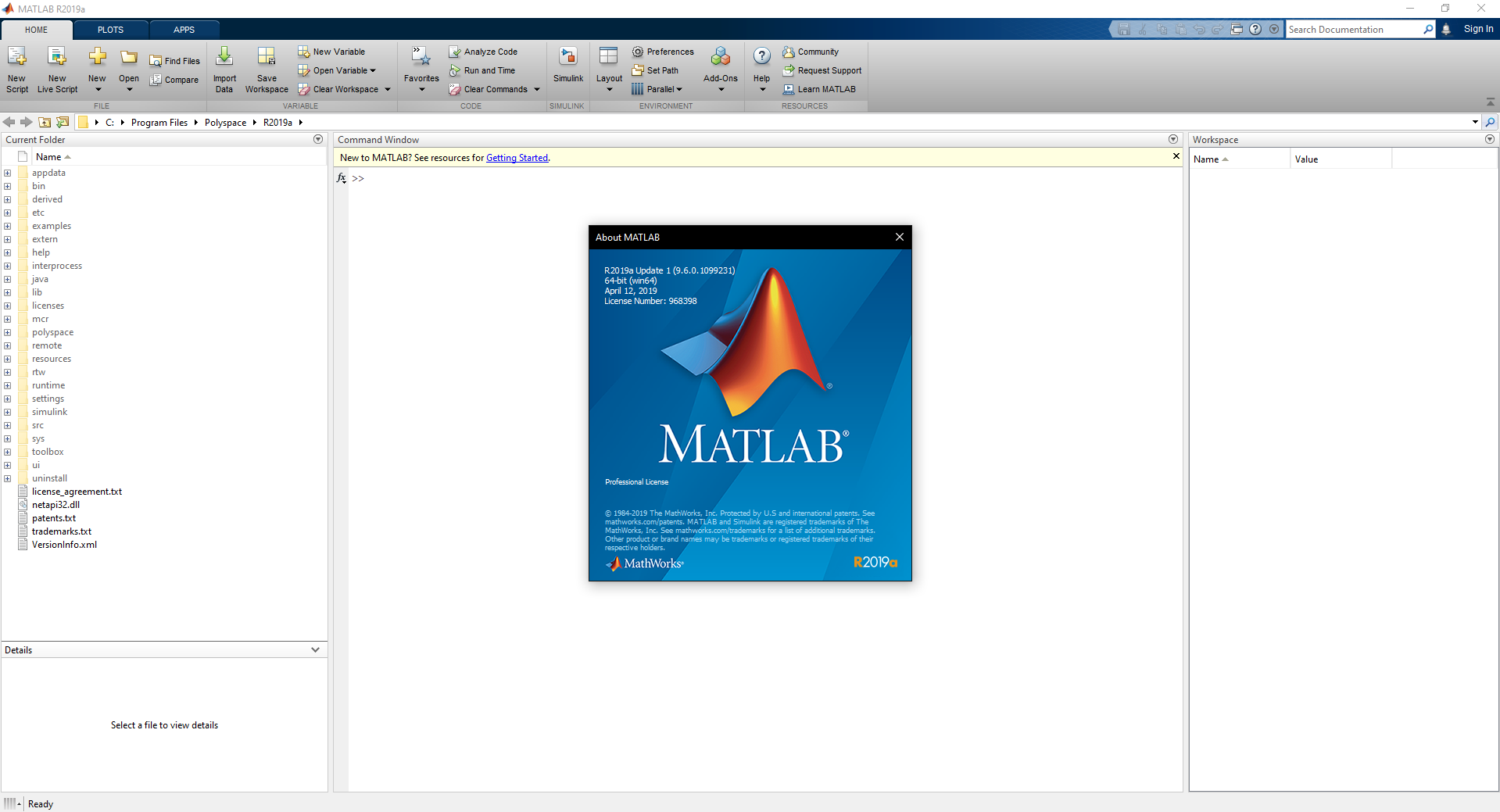
Task: Select VersionInfo.xml file
Action: coord(64,545)
